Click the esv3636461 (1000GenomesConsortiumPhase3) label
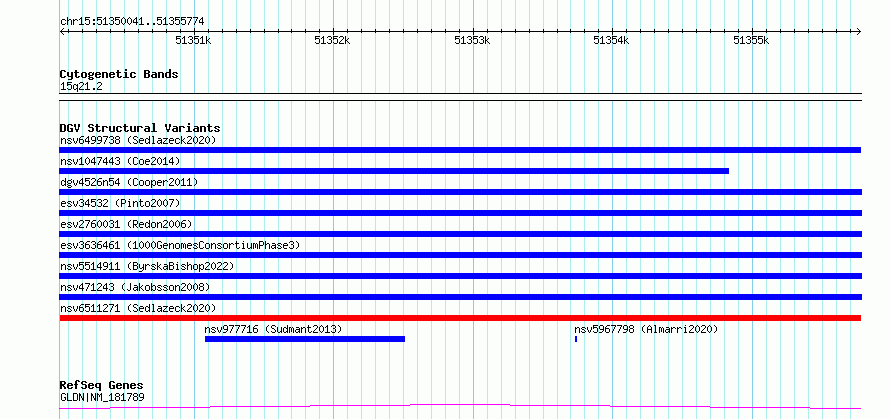This screenshot has height=419, width=890. click(180, 245)
